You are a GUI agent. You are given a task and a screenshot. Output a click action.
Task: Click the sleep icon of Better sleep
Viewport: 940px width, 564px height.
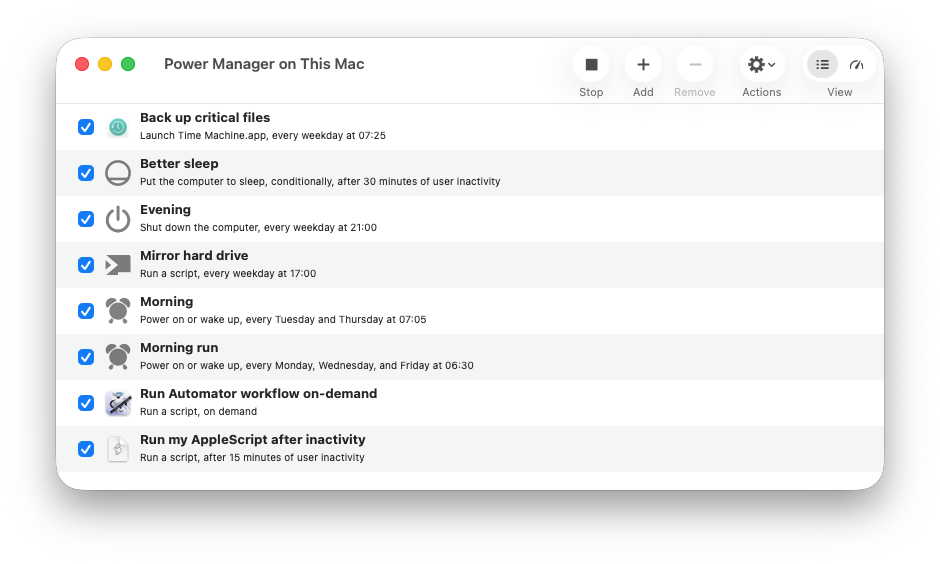pos(118,173)
